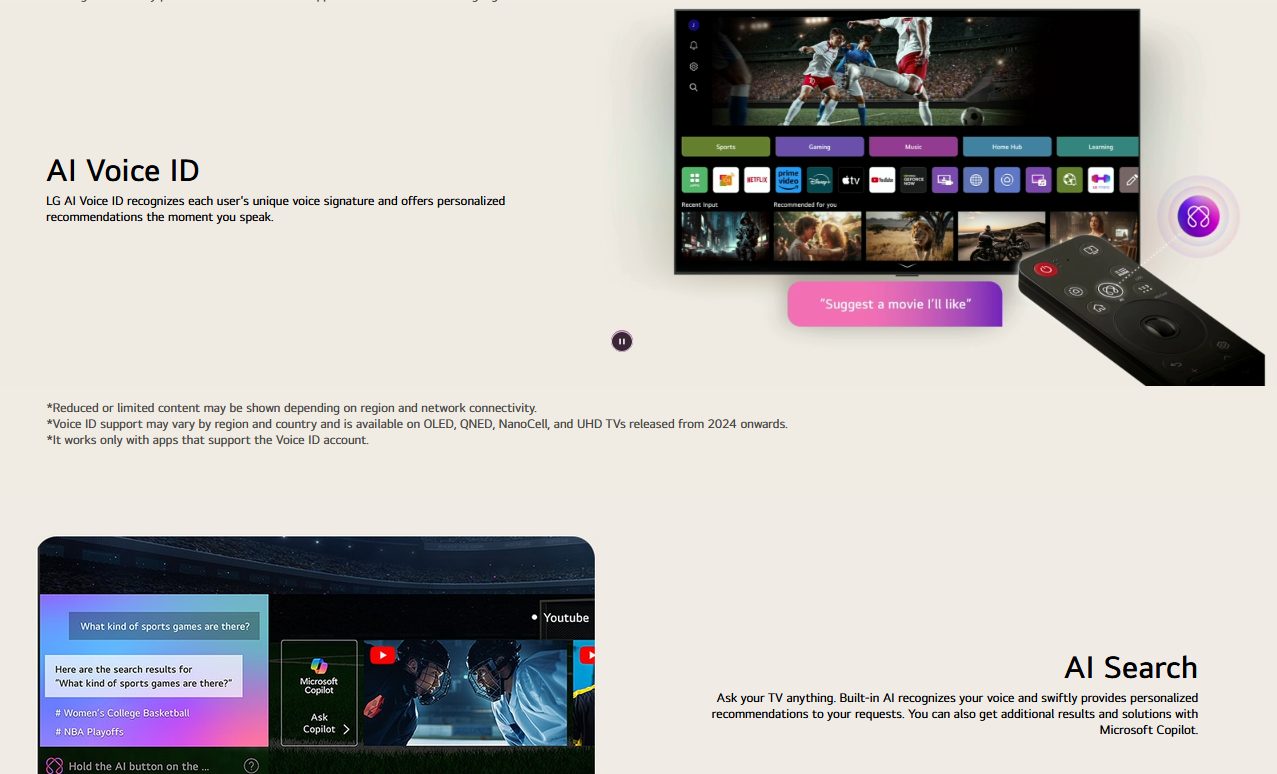The width and height of the screenshot is (1277, 774).
Task: Open the Home Hub category tab
Action: (x=1006, y=147)
